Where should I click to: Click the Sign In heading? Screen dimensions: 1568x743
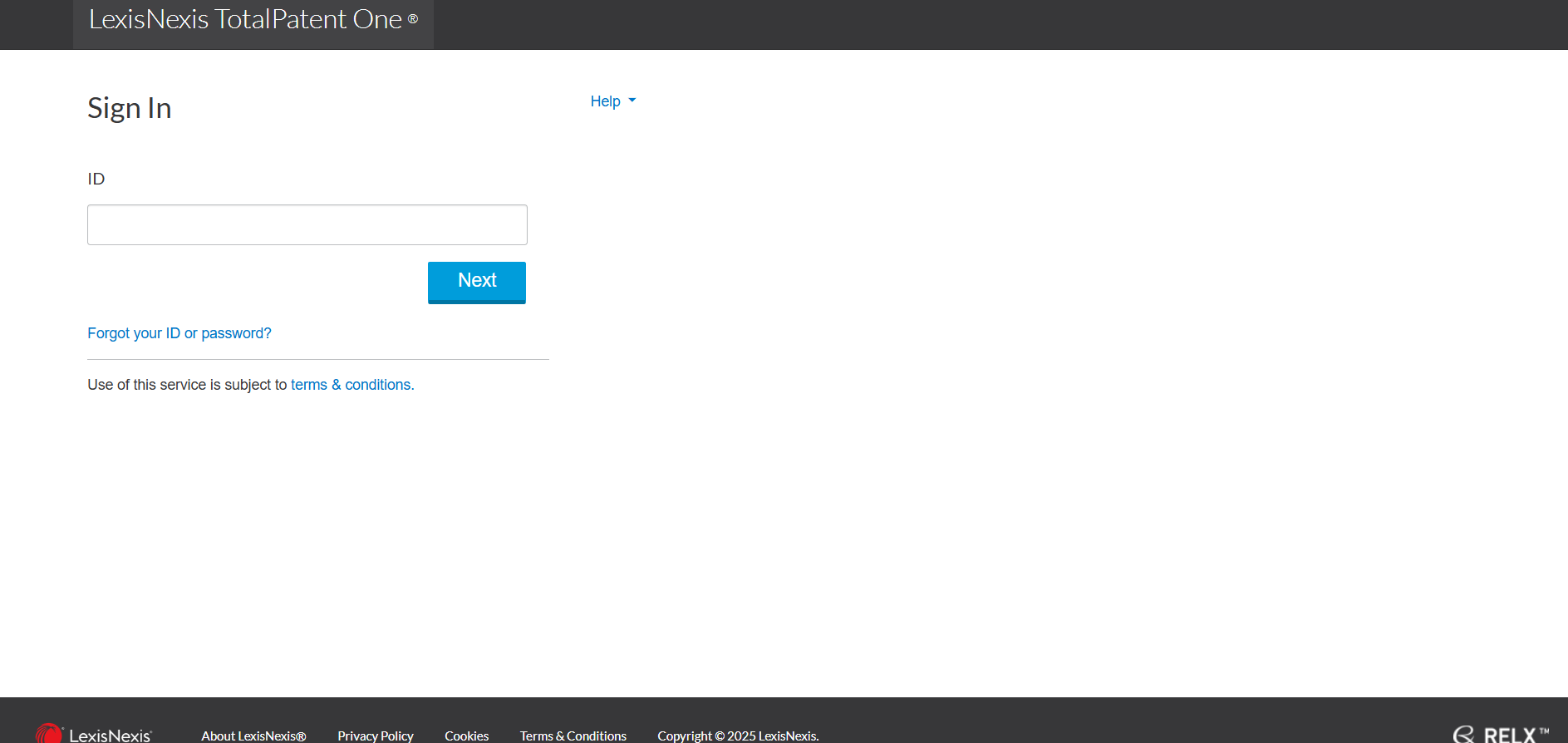click(x=130, y=108)
